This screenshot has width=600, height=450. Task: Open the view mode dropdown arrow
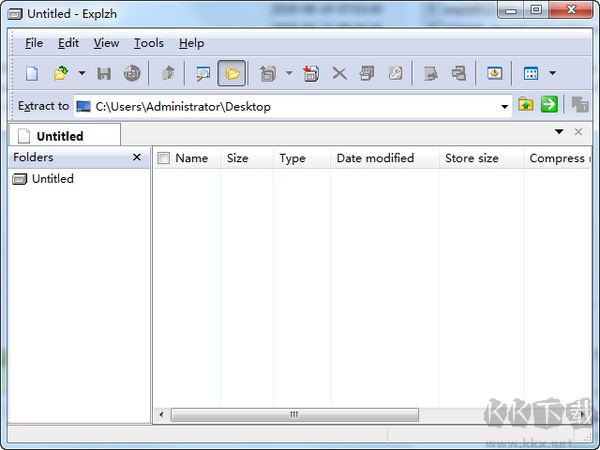[552, 73]
